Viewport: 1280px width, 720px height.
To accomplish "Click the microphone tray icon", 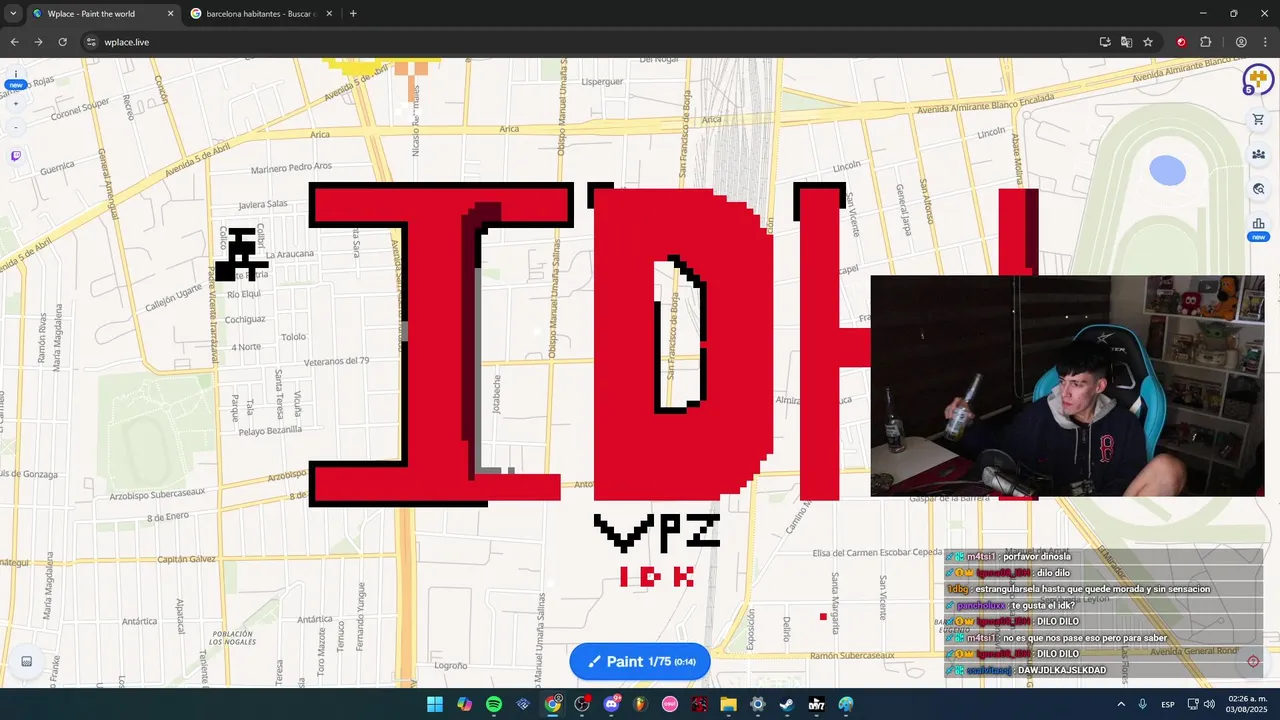I will [x=1142, y=704].
